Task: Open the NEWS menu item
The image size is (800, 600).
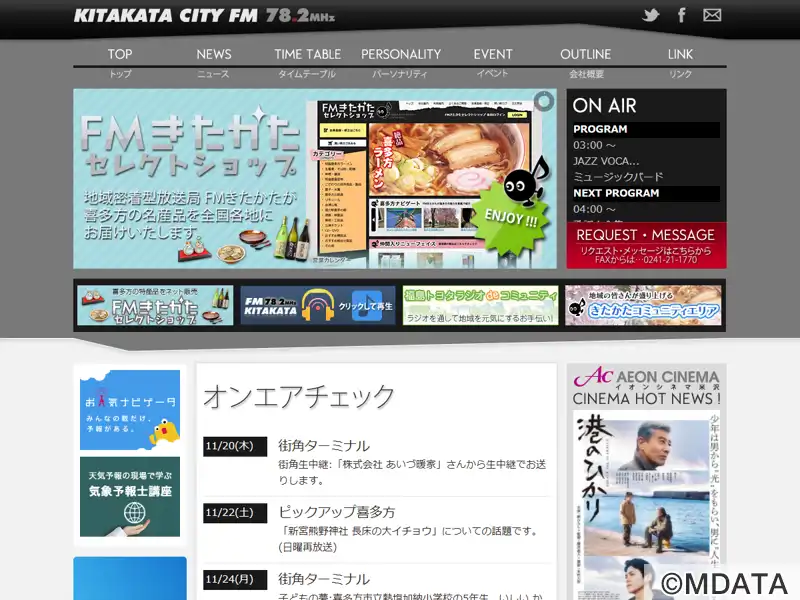Action: pyautogui.click(x=214, y=54)
